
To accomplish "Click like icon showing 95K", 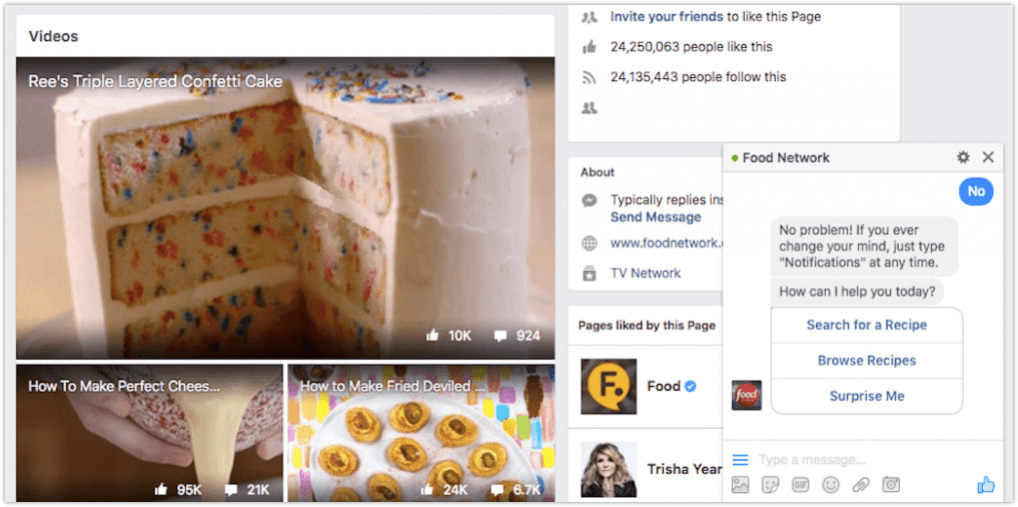I will [x=161, y=489].
